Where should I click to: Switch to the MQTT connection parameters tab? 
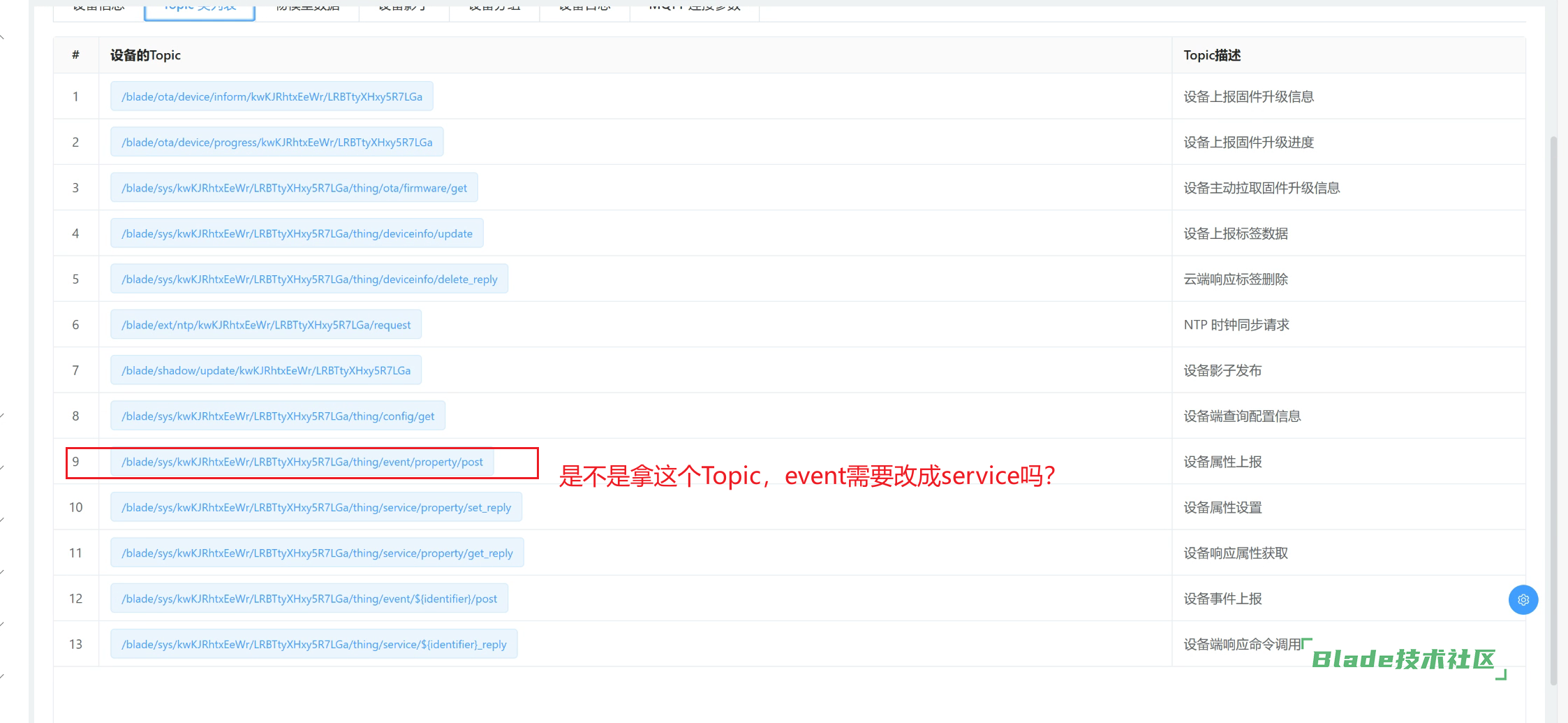[694, 8]
